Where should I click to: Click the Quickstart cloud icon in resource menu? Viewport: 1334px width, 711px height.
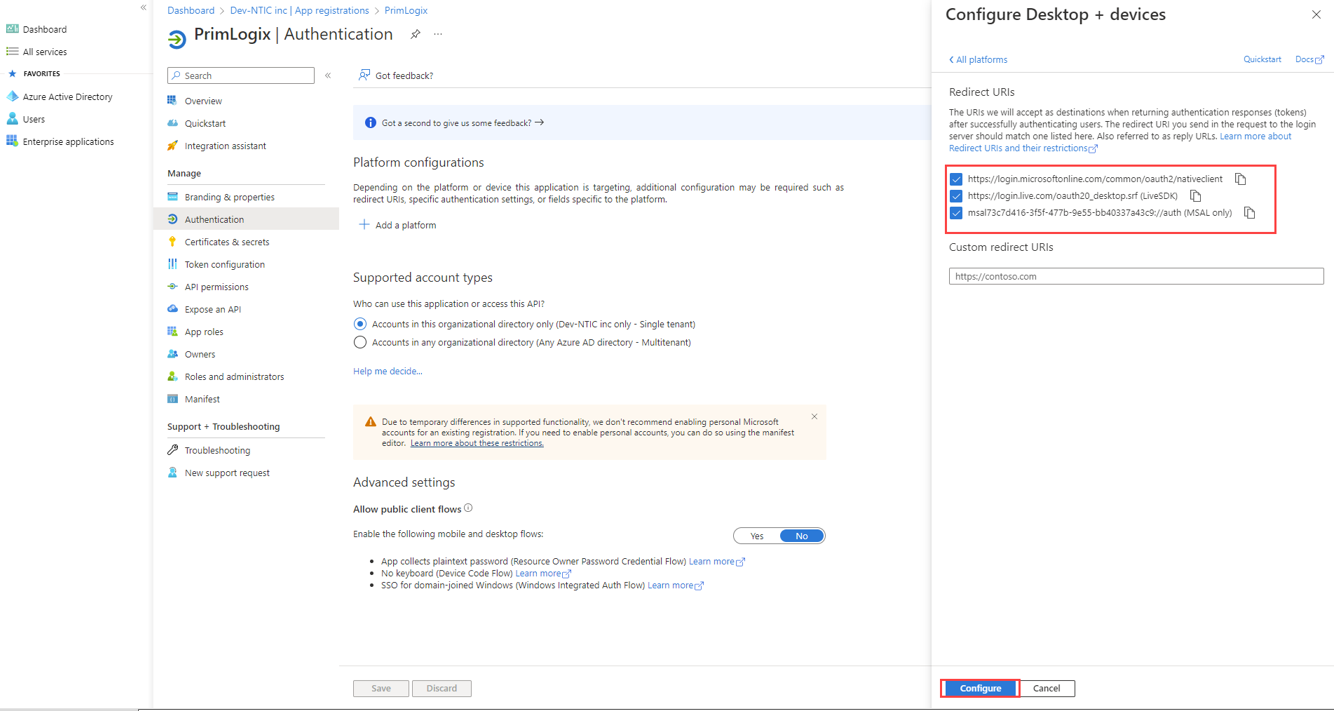172,123
